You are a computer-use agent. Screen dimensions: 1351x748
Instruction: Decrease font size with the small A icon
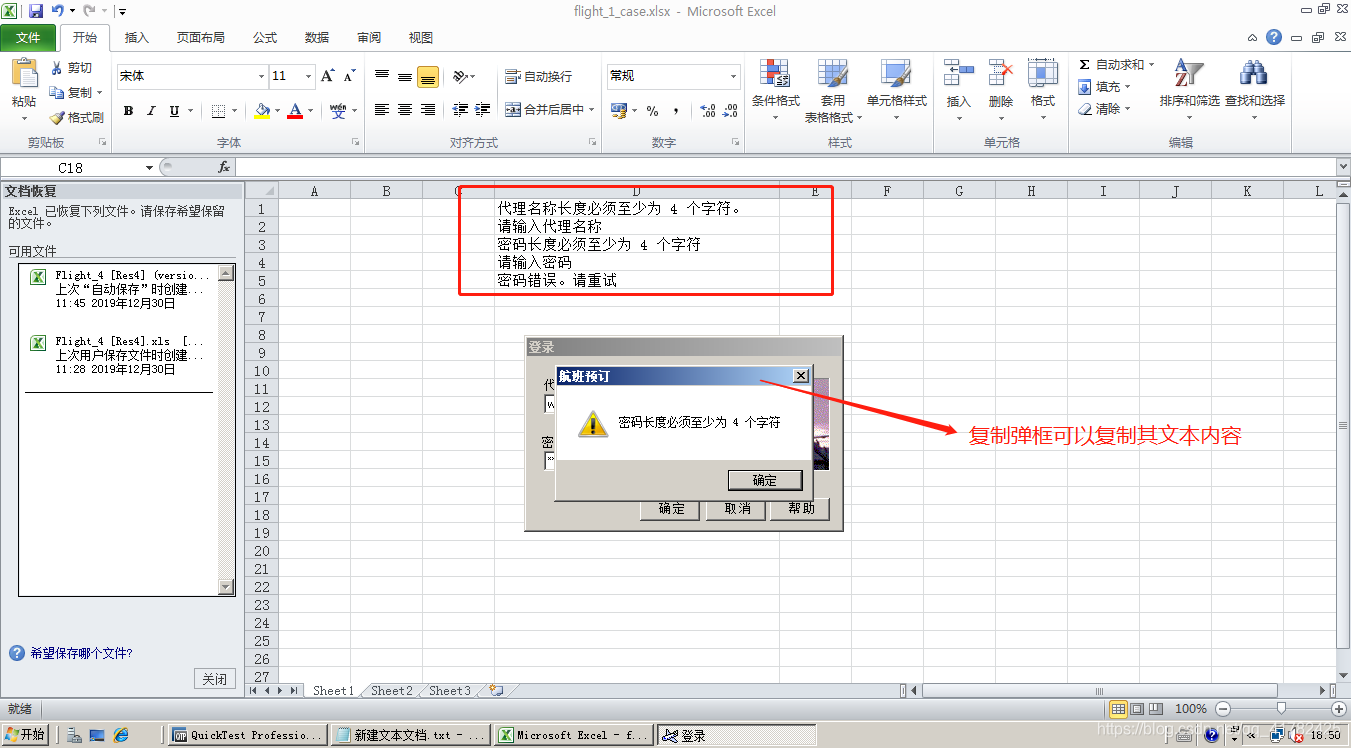pos(349,76)
